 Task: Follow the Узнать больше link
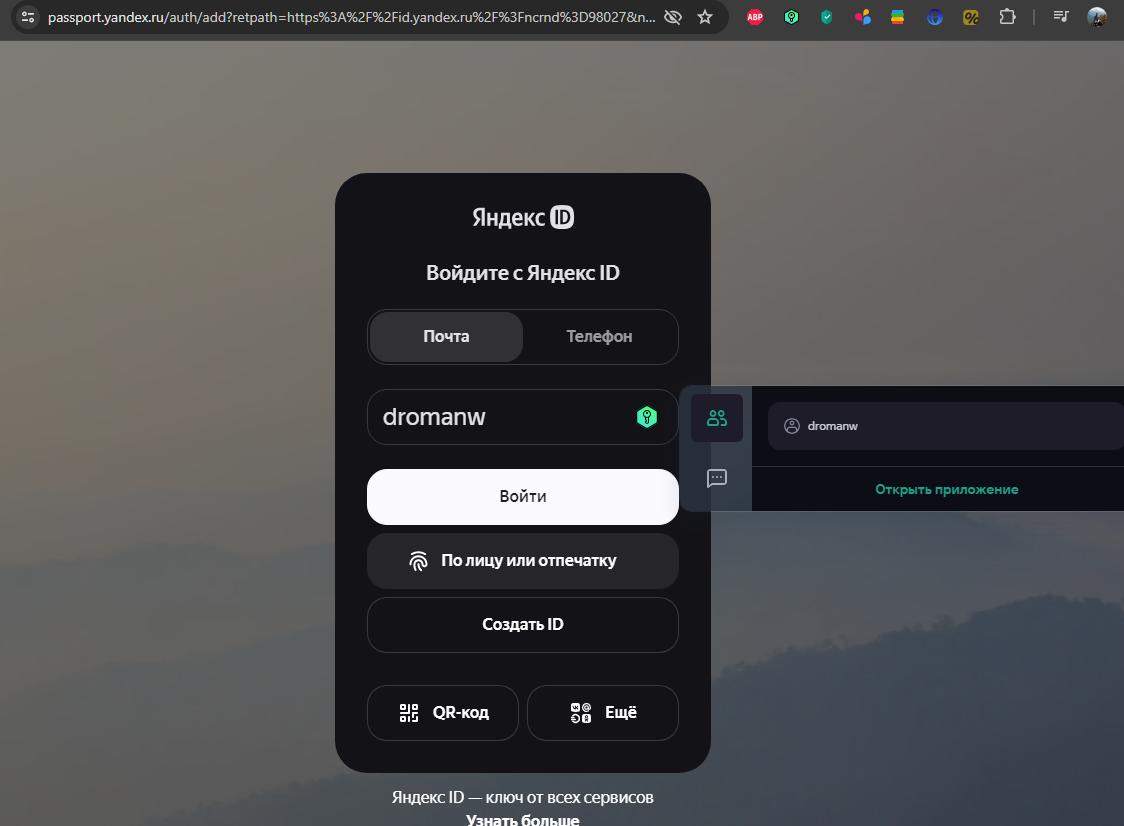523,820
